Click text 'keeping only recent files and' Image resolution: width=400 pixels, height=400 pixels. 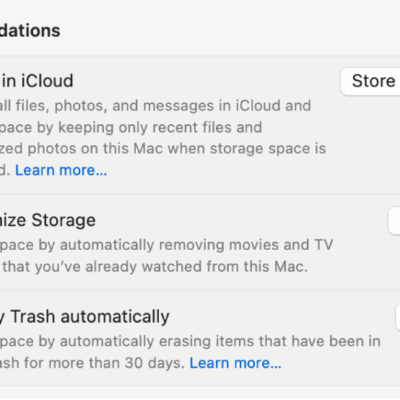point(160,127)
